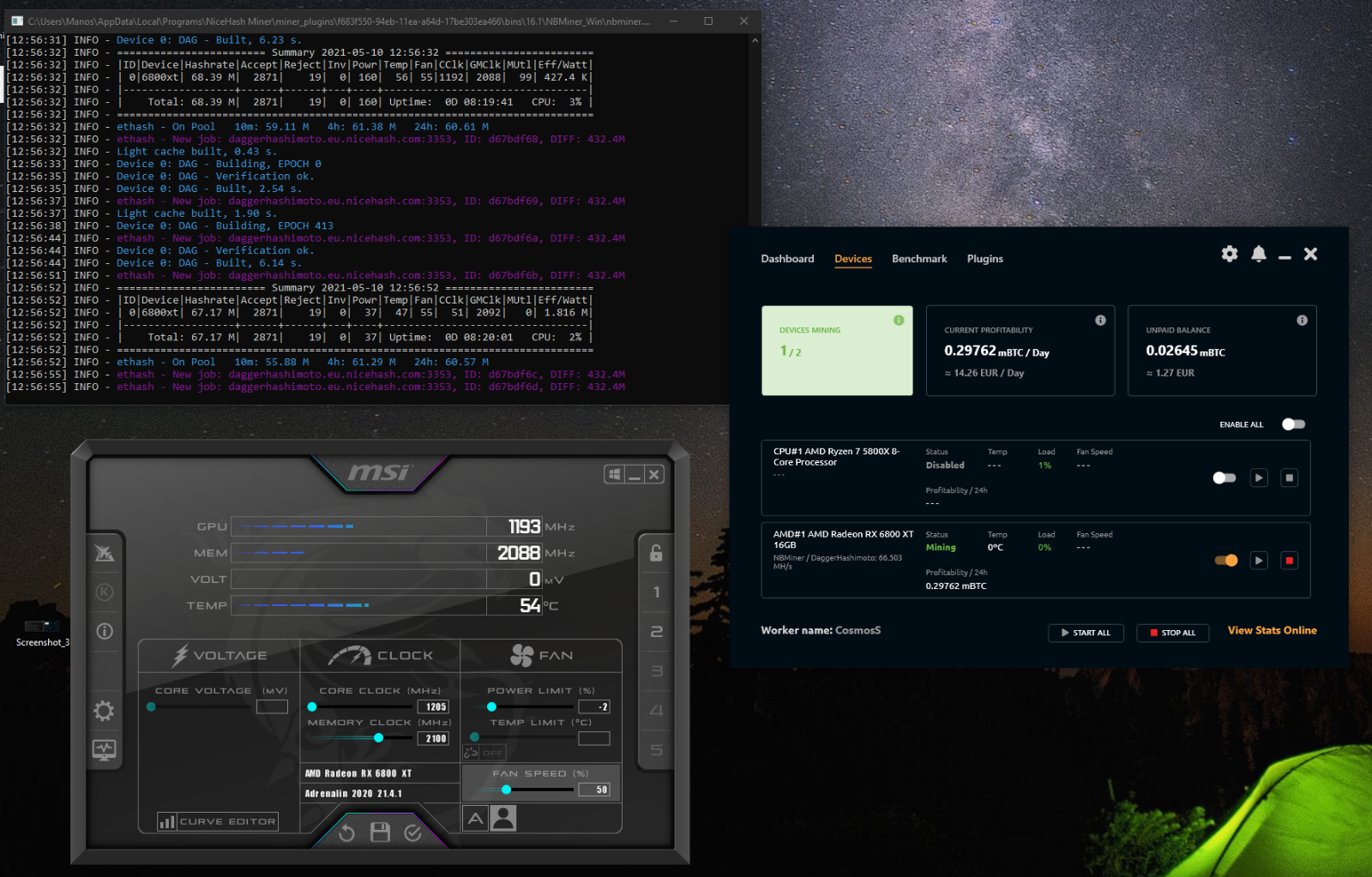Click the Kombustor K icon in Afterburner
The height and width of the screenshot is (877, 1372).
tap(105, 592)
